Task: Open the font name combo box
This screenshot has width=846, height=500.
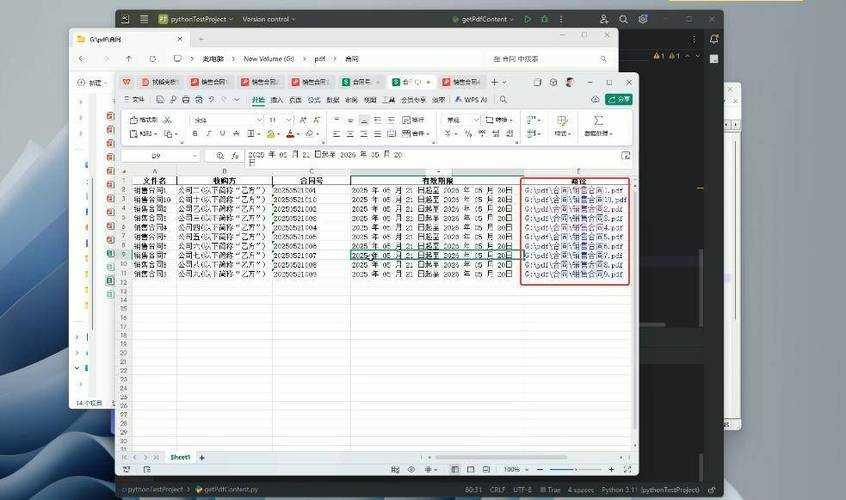Action: (x=227, y=120)
